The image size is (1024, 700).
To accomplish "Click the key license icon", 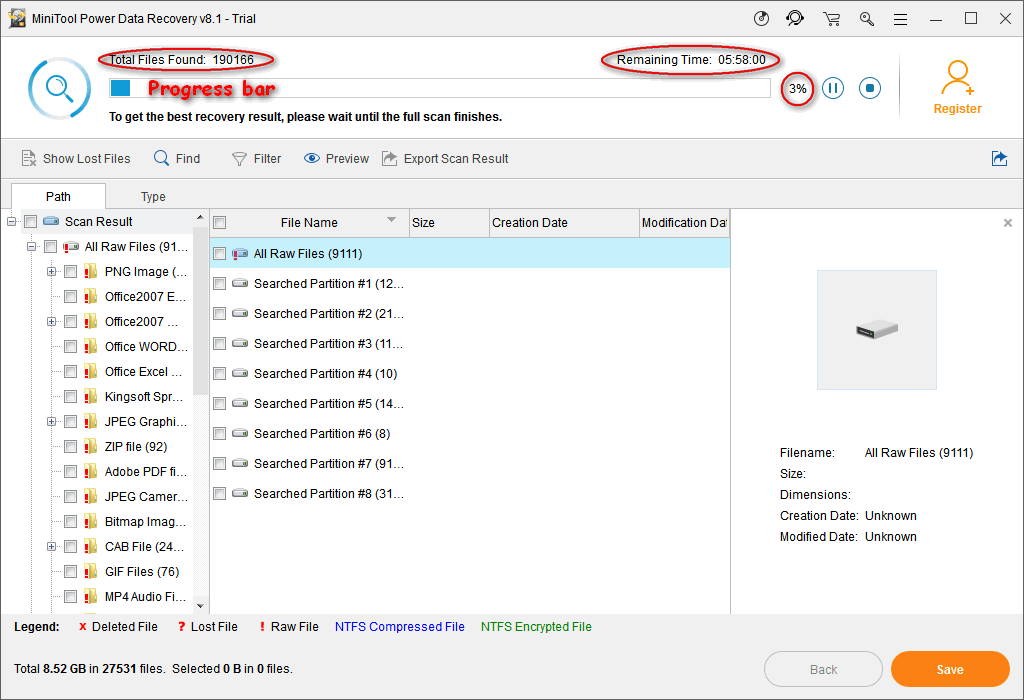I will tap(866, 18).
